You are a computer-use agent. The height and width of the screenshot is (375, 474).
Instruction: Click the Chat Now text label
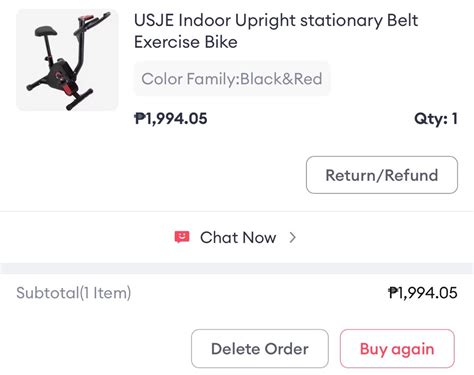[238, 237]
